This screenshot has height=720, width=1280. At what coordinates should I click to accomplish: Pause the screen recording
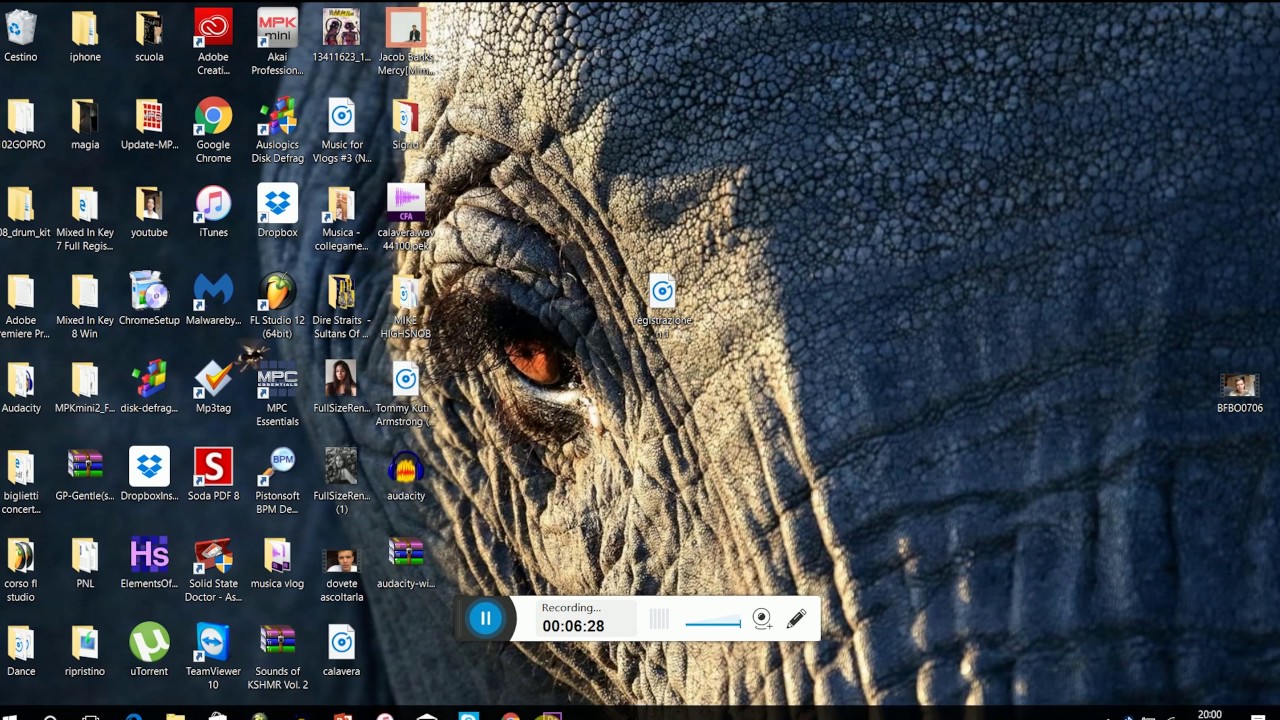click(x=485, y=619)
